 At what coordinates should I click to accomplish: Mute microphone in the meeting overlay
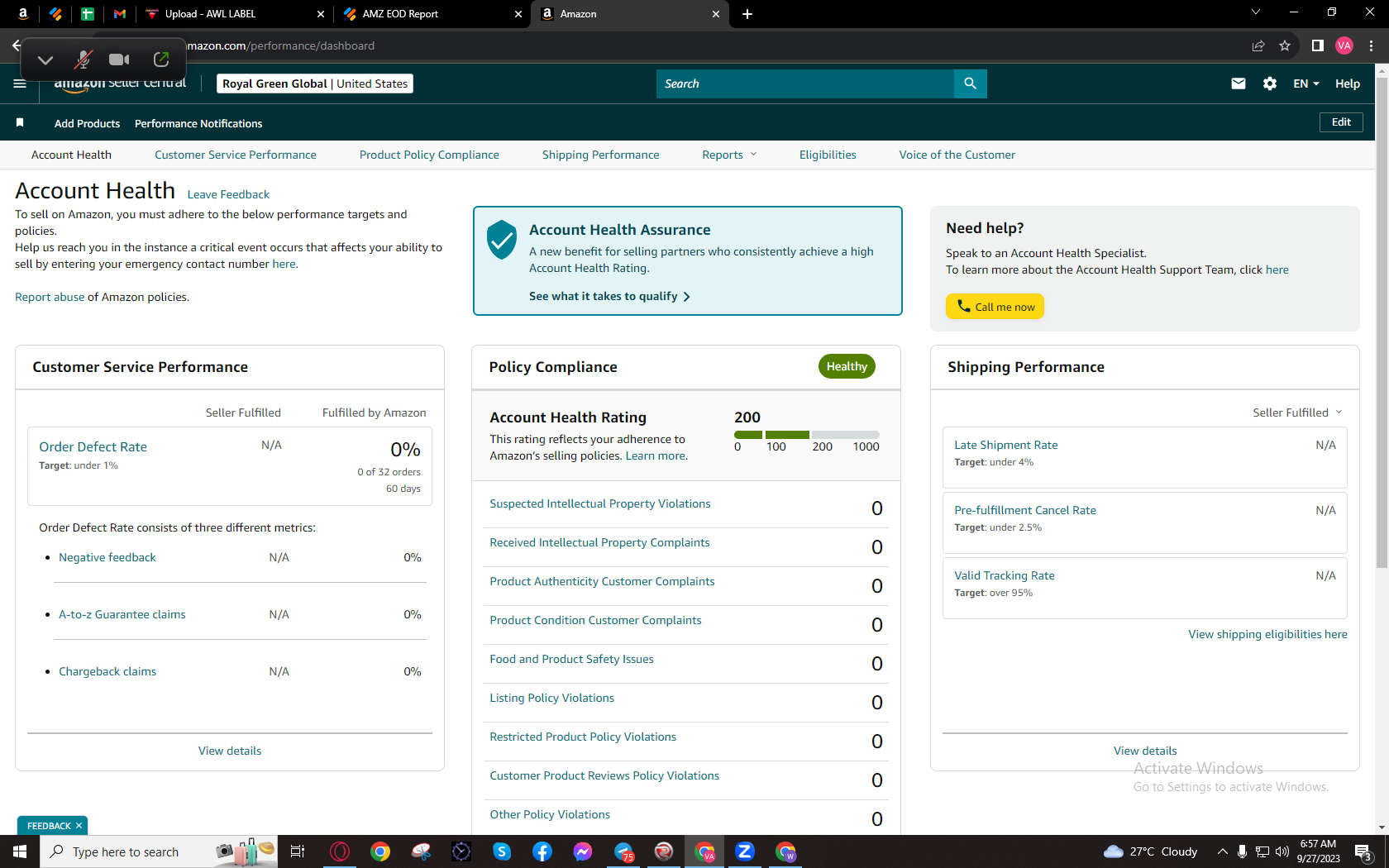pos(83,60)
